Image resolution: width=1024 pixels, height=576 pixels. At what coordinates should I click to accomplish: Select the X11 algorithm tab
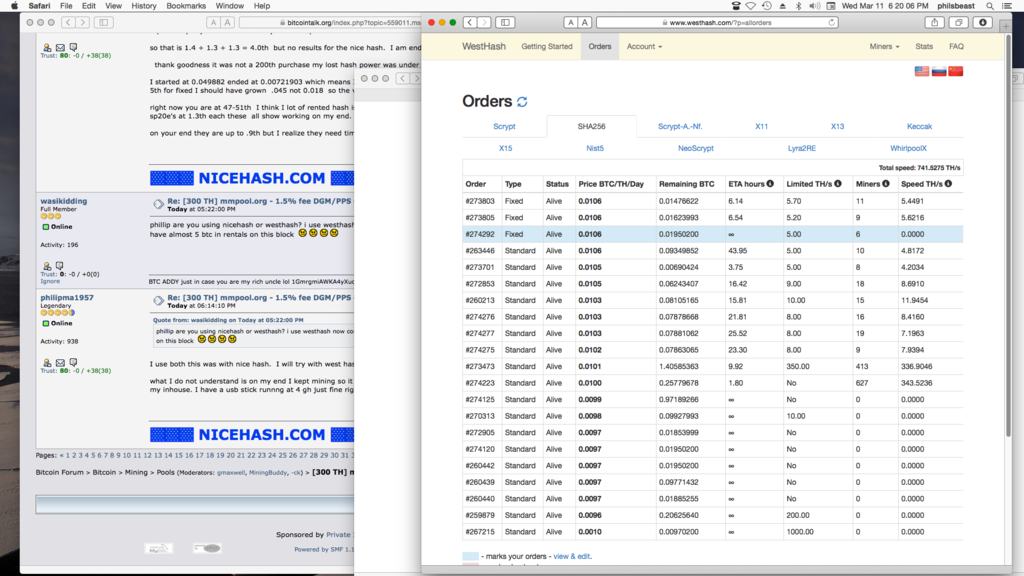(x=761, y=127)
